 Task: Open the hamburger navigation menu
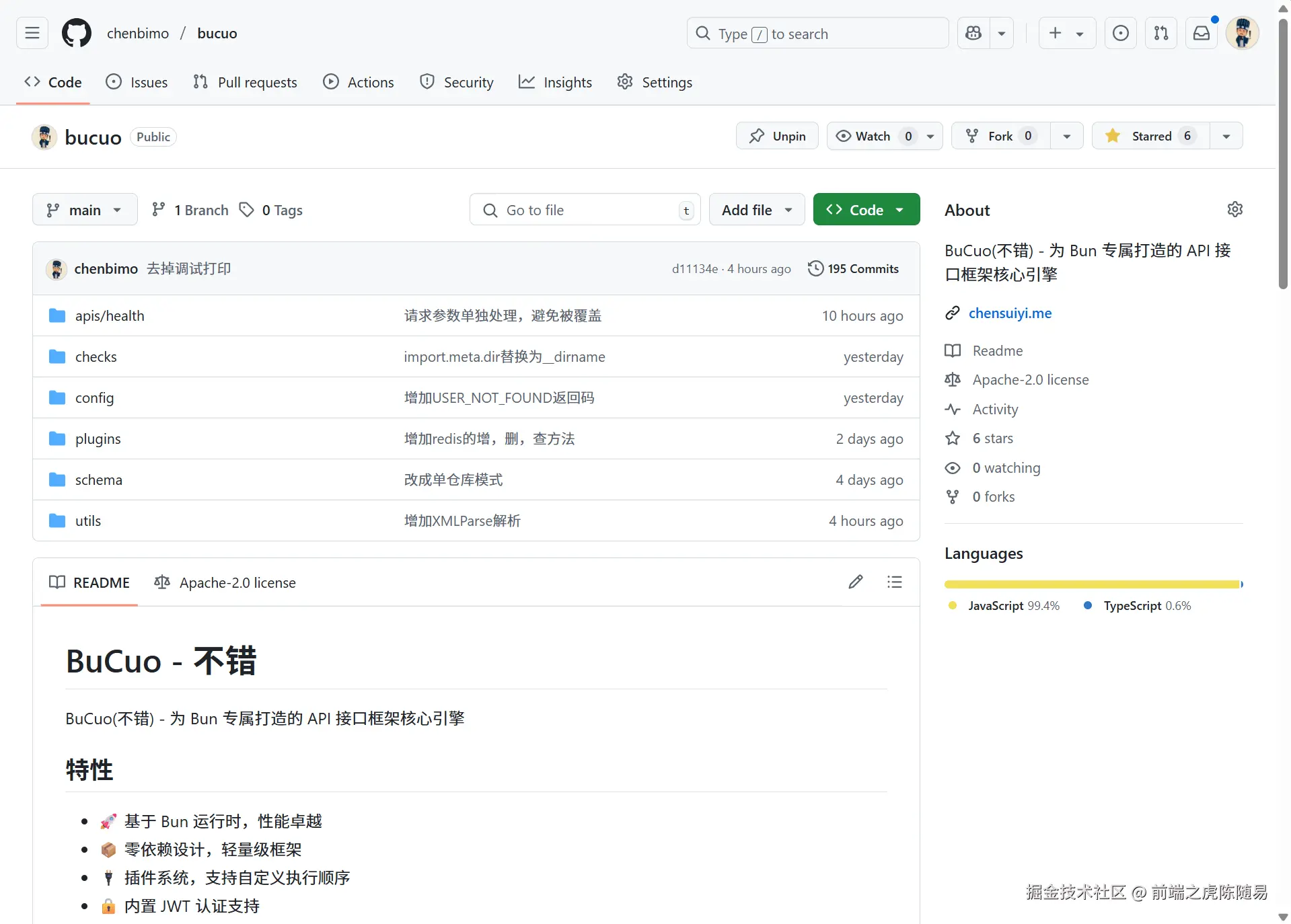point(32,33)
